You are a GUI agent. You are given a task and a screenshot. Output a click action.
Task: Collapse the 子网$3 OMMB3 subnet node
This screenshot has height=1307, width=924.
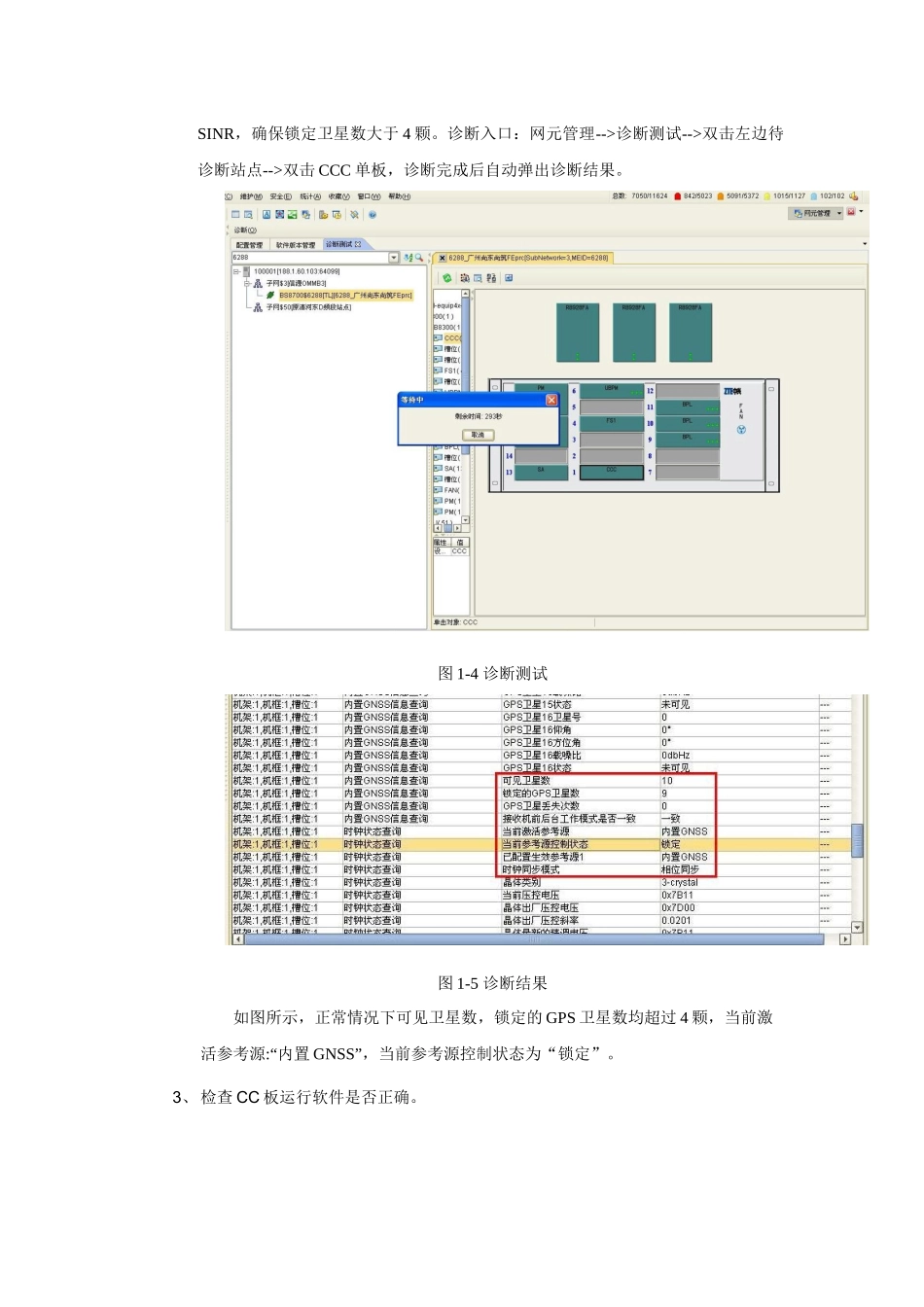point(247,283)
